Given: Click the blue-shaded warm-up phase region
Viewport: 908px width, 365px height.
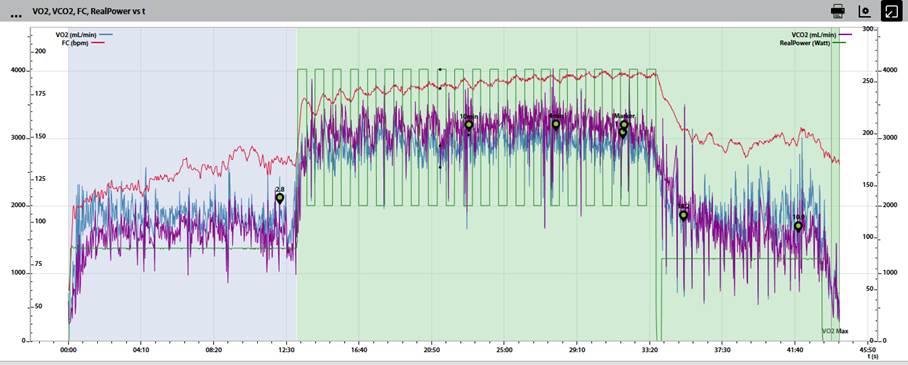Looking at the screenshot, I should [182, 184].
